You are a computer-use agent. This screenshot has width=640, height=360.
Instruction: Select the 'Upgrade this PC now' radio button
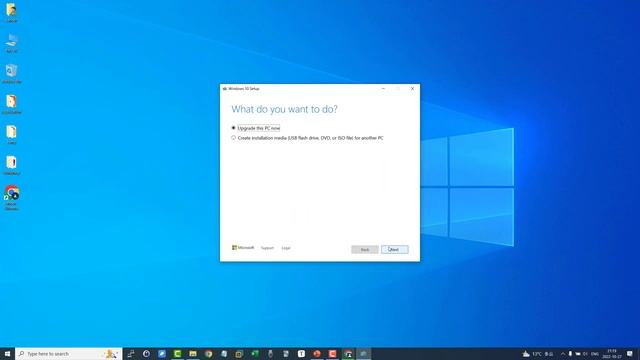tap(233, 128)
